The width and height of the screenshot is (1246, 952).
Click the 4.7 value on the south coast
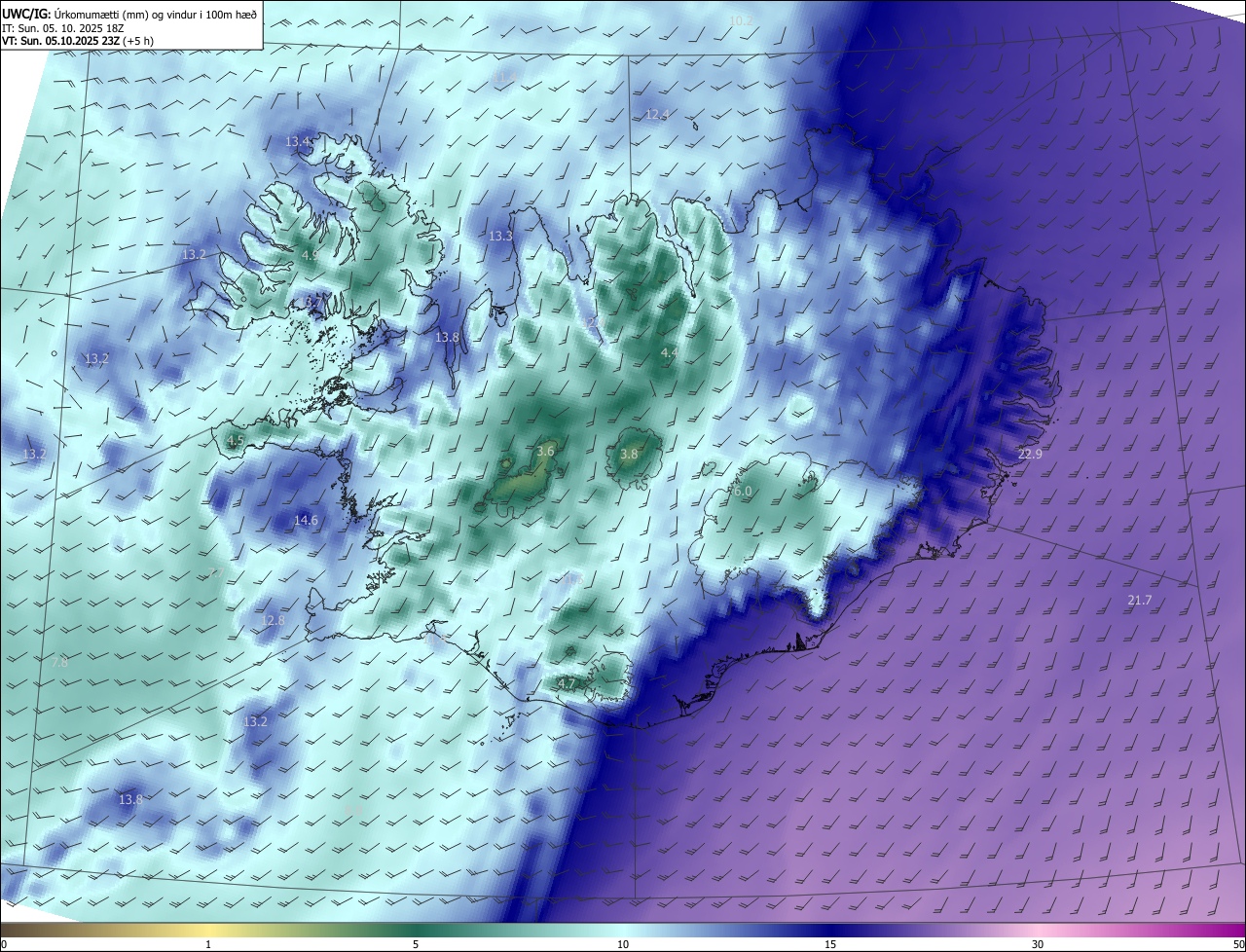tap(566, 684)
